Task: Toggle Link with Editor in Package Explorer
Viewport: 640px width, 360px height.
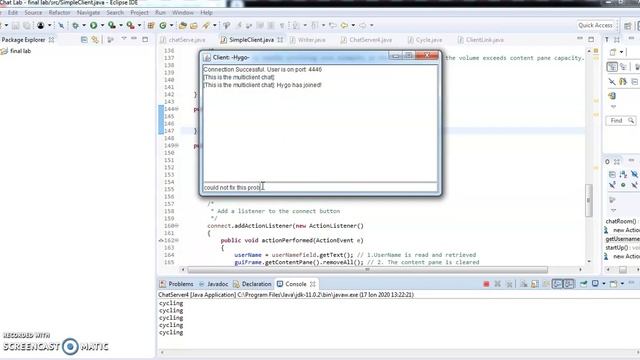Action: click(x=95, y=40)
